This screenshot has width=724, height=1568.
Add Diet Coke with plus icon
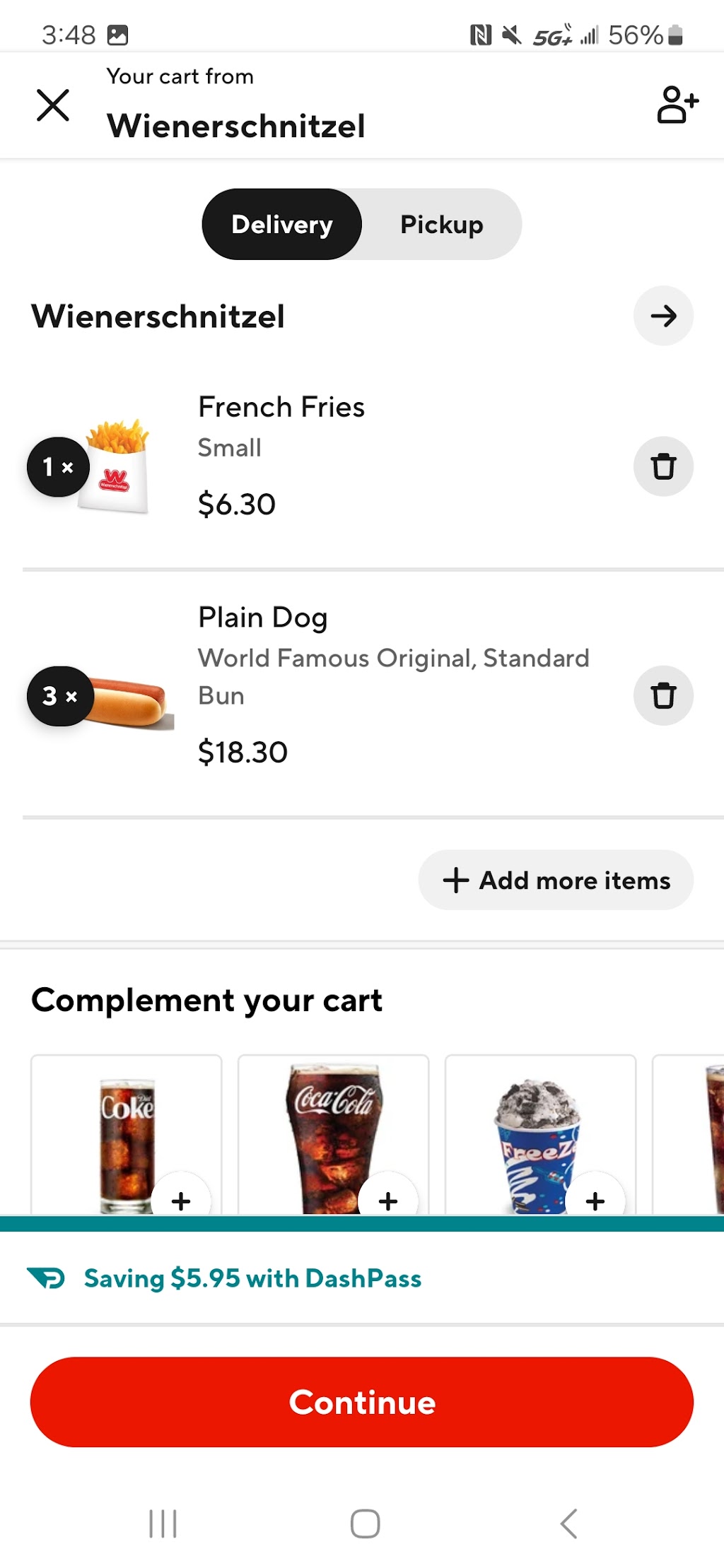(x=181, y=1201)
